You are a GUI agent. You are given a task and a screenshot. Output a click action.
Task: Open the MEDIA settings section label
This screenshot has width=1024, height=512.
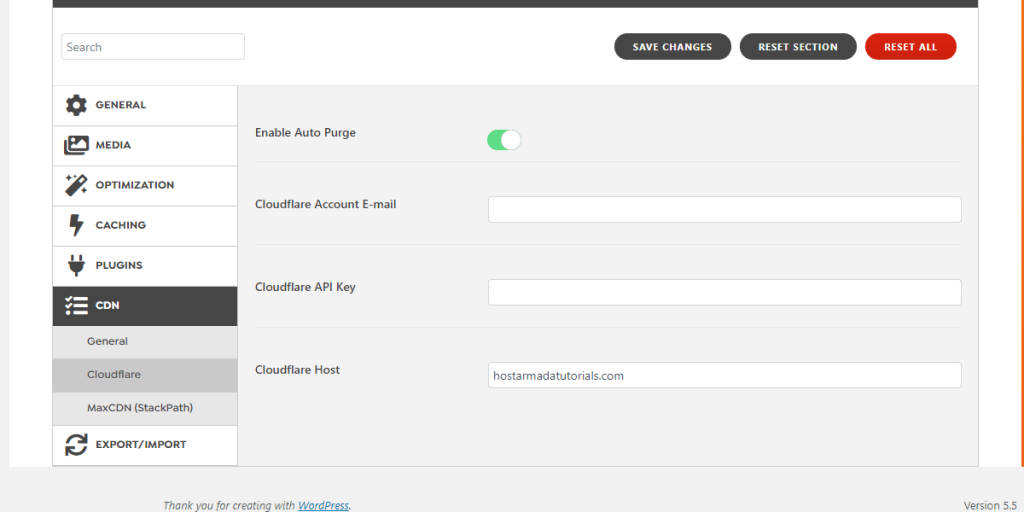click(x=113, y=145)
